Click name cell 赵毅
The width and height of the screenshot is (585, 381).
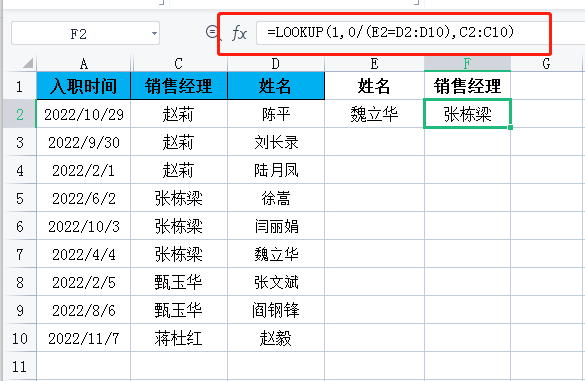(276, 338)
